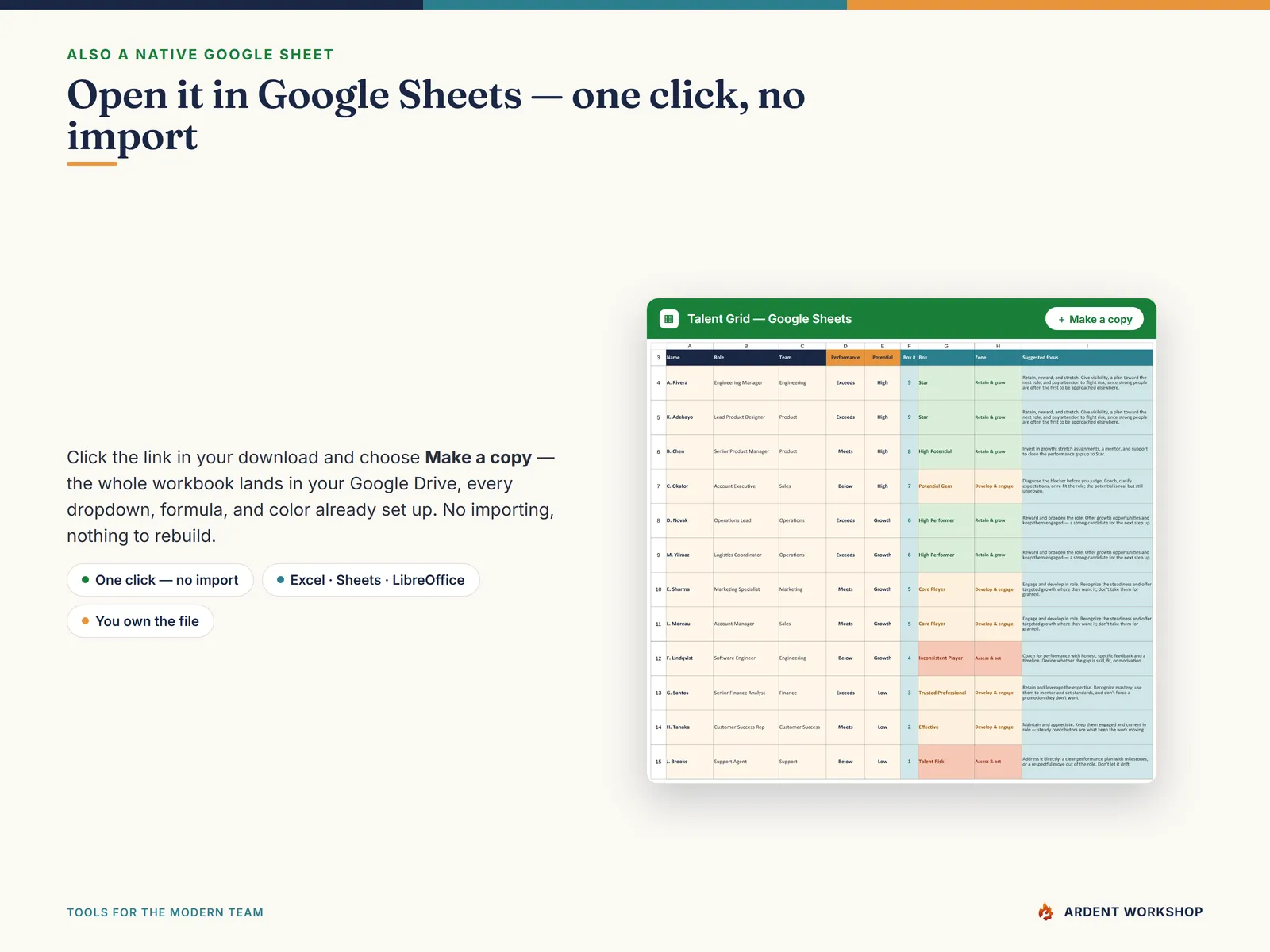Click the Lead Product Designer role cell
Image resolution: width=1270 pixels, height=952 pixels.
tap(746, 417)
